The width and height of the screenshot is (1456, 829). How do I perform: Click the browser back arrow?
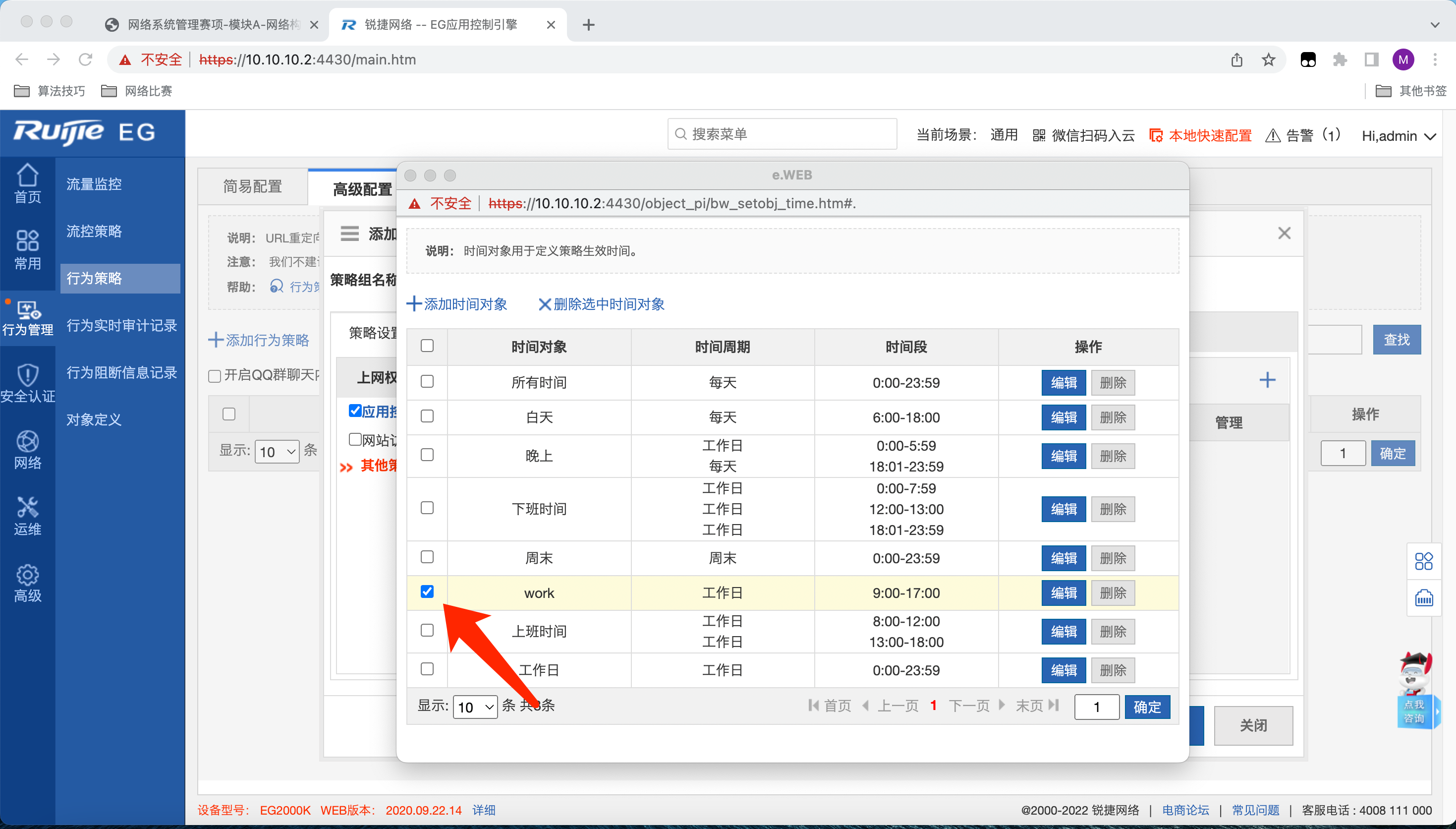tap(22, 59)
